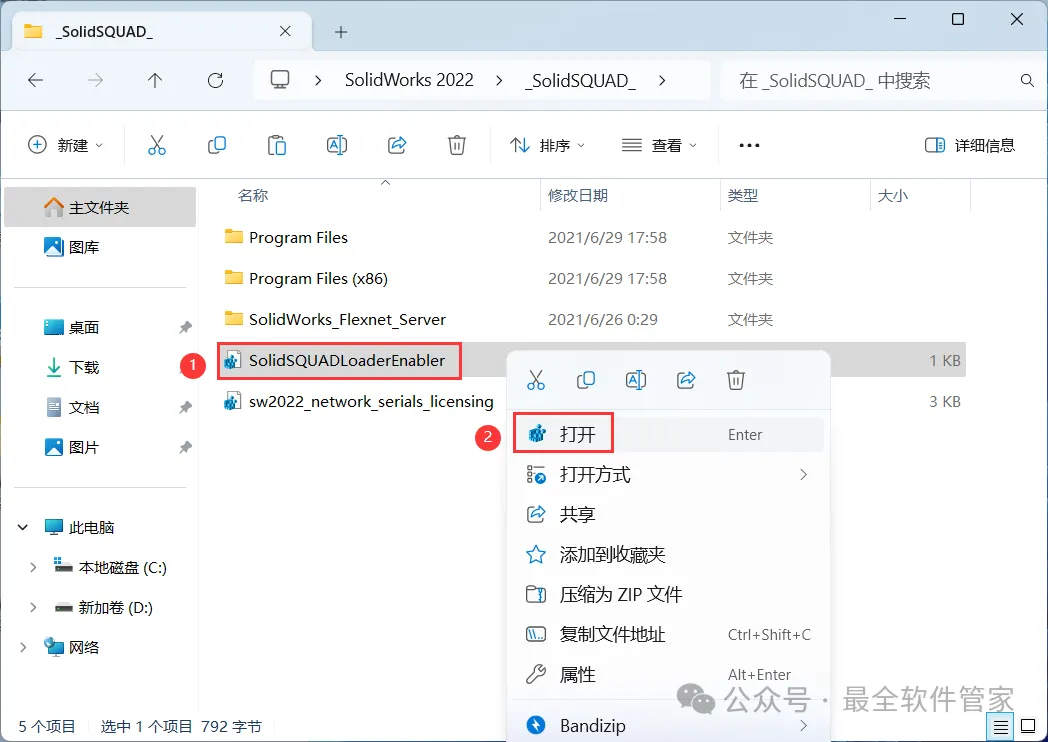Navigate up one folder level
This screenshot has width=1048, height=742.
[x=155, y=81]
